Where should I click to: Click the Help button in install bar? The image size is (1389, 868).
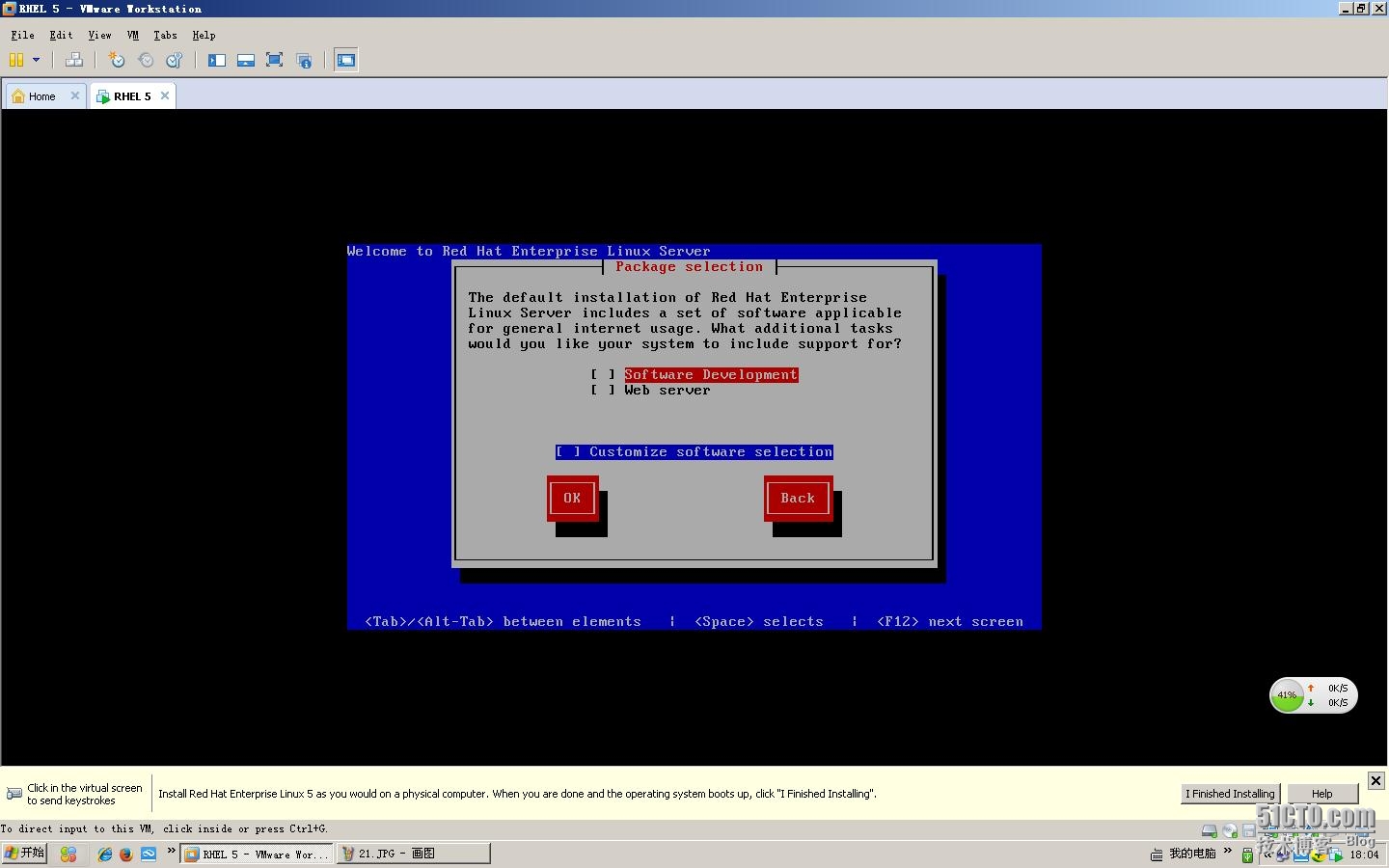(x=1322, y=794)
